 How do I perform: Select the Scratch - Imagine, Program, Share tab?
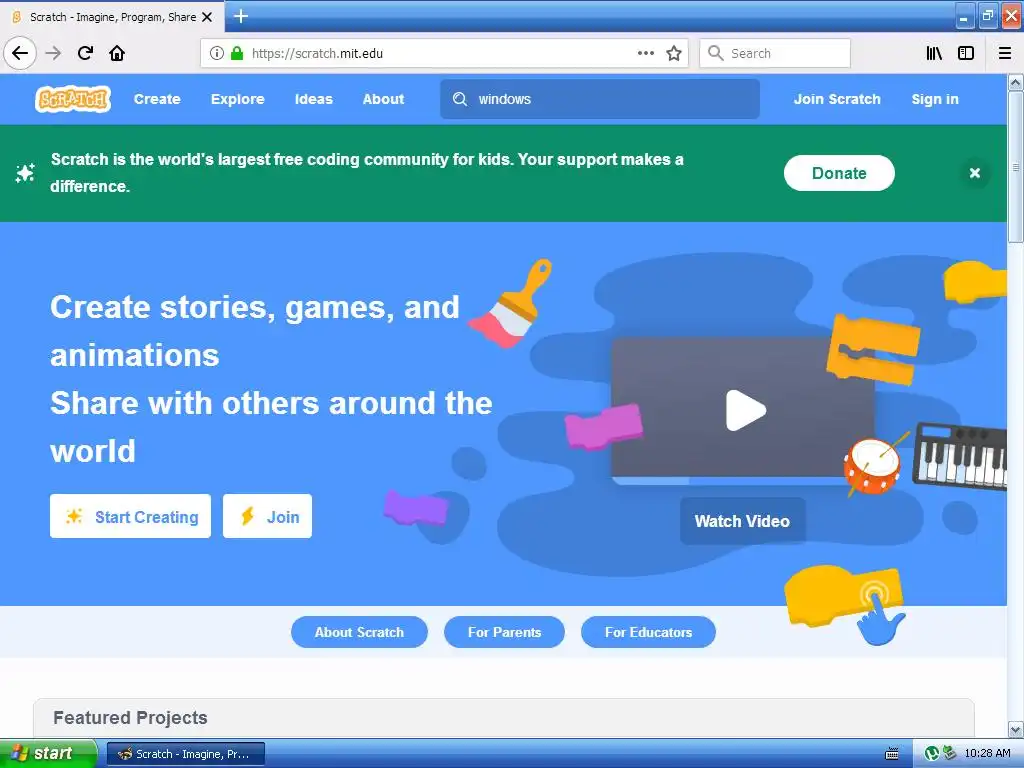click(112, 17)
